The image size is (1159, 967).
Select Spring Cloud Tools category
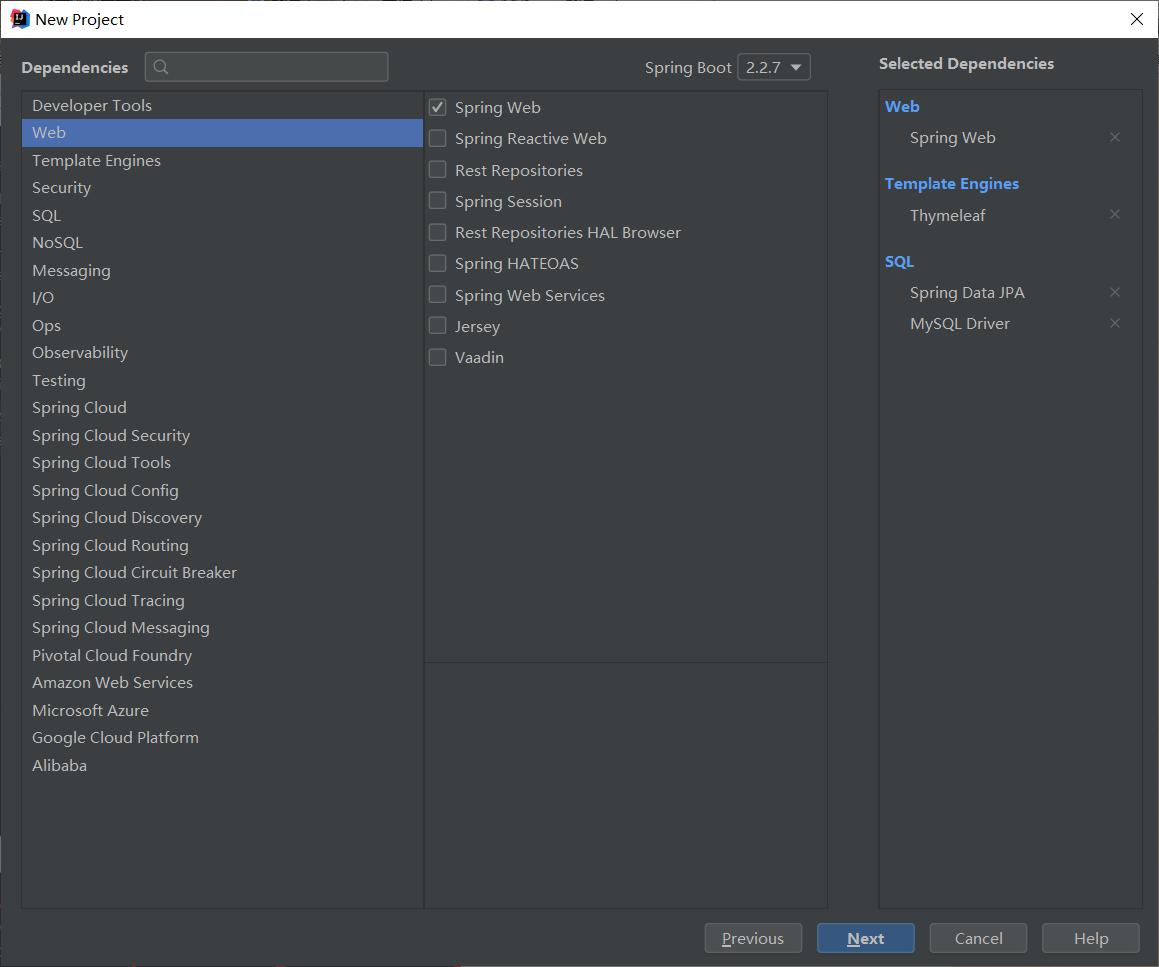tap(222, 463)
